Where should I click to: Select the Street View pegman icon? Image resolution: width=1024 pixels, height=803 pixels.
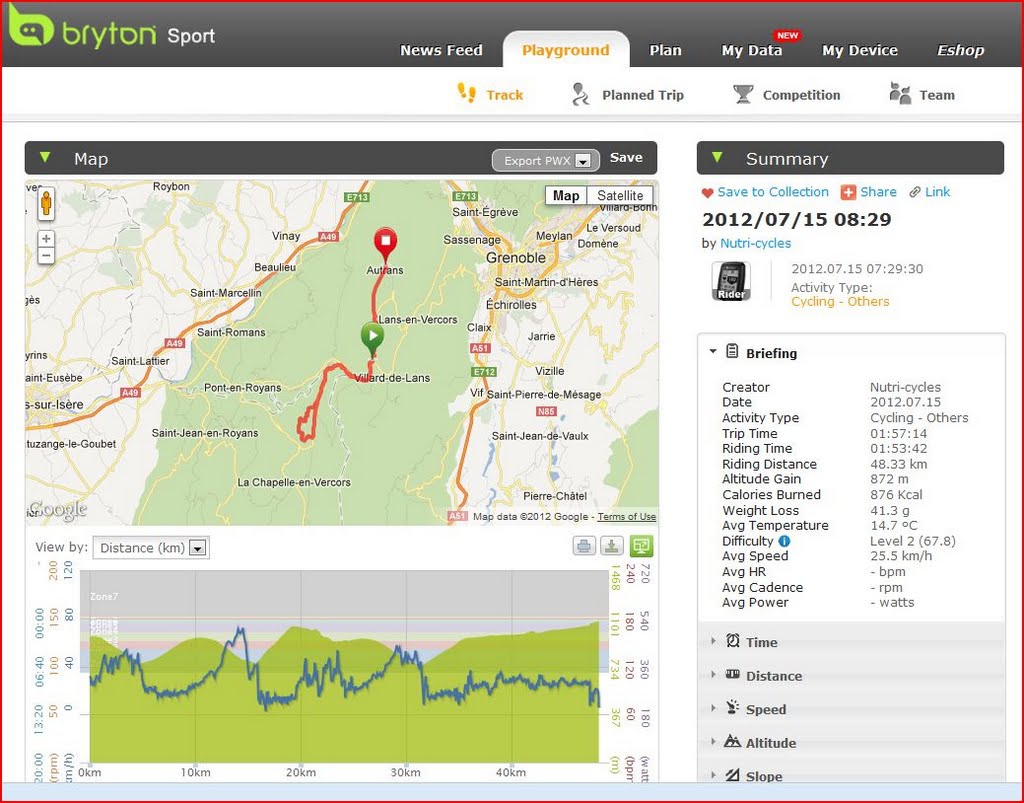46,204
